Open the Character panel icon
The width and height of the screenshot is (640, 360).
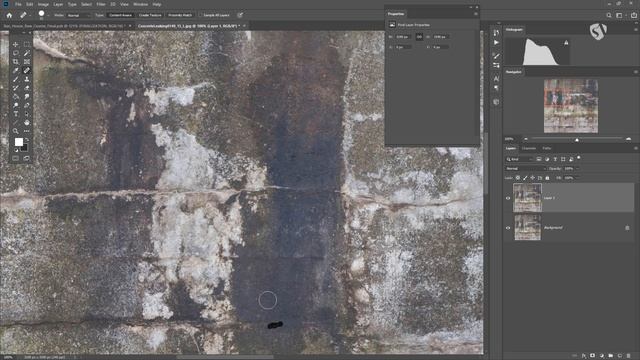tap(496, 78)
